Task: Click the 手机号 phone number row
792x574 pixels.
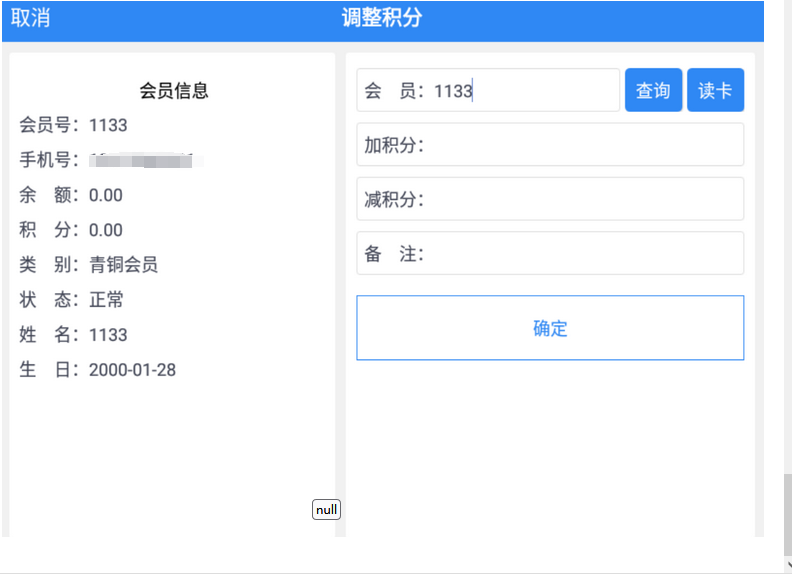Action: point(111,160)
